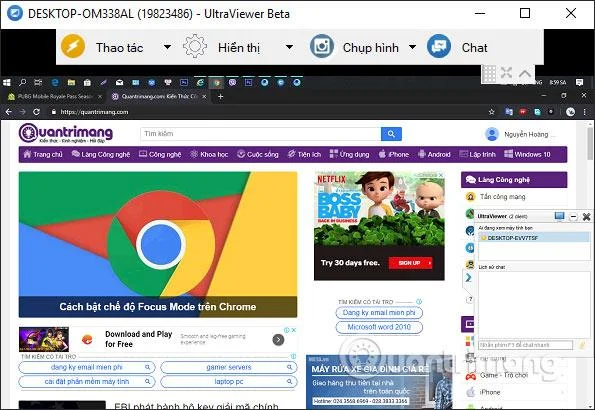Screen dimensions: 595x410
Task: Open the Cuộc sống menu item
Action: coord(258,154)
